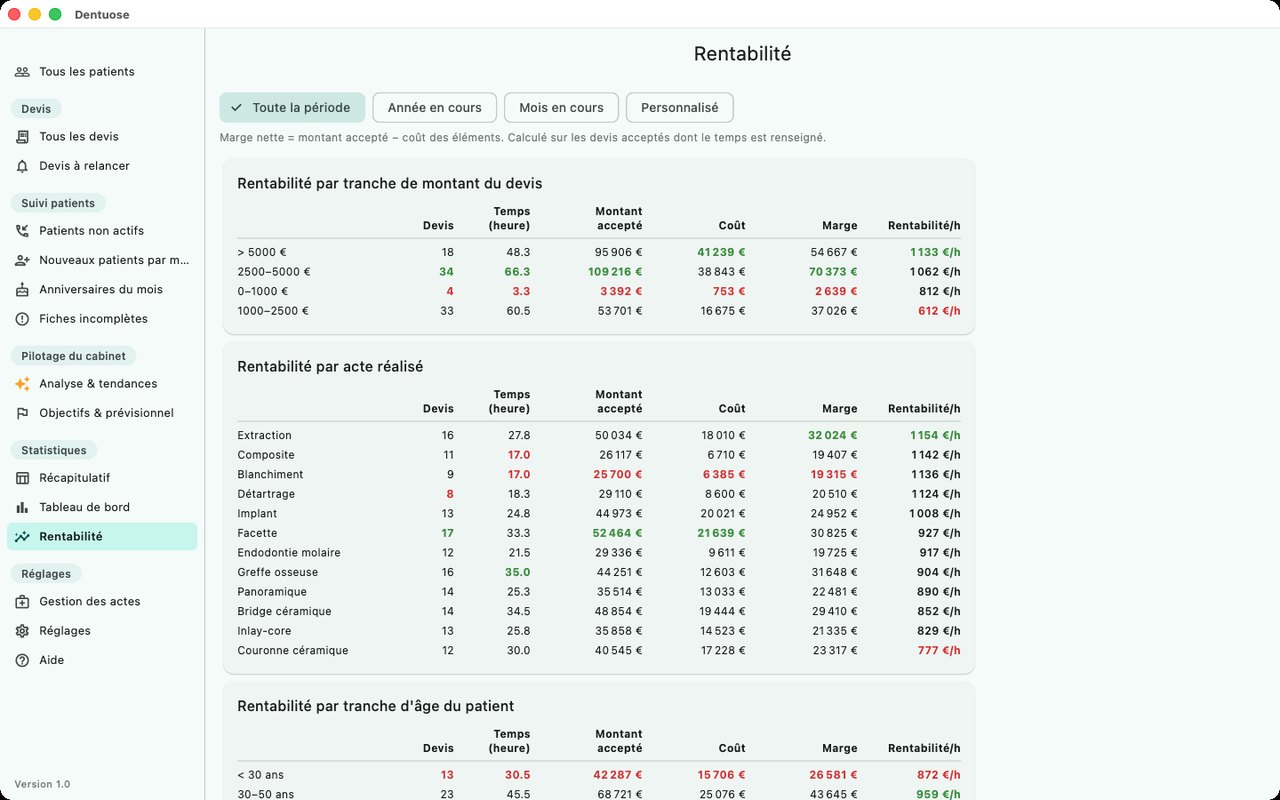Click the > 5000 € row label
Screen dimensions: 1280x800
262,253
